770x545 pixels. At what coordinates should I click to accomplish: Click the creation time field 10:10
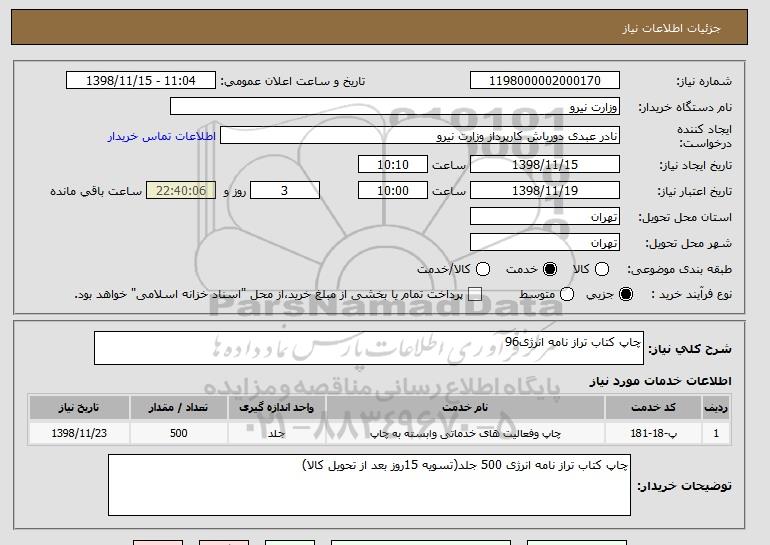coord(393,164)
